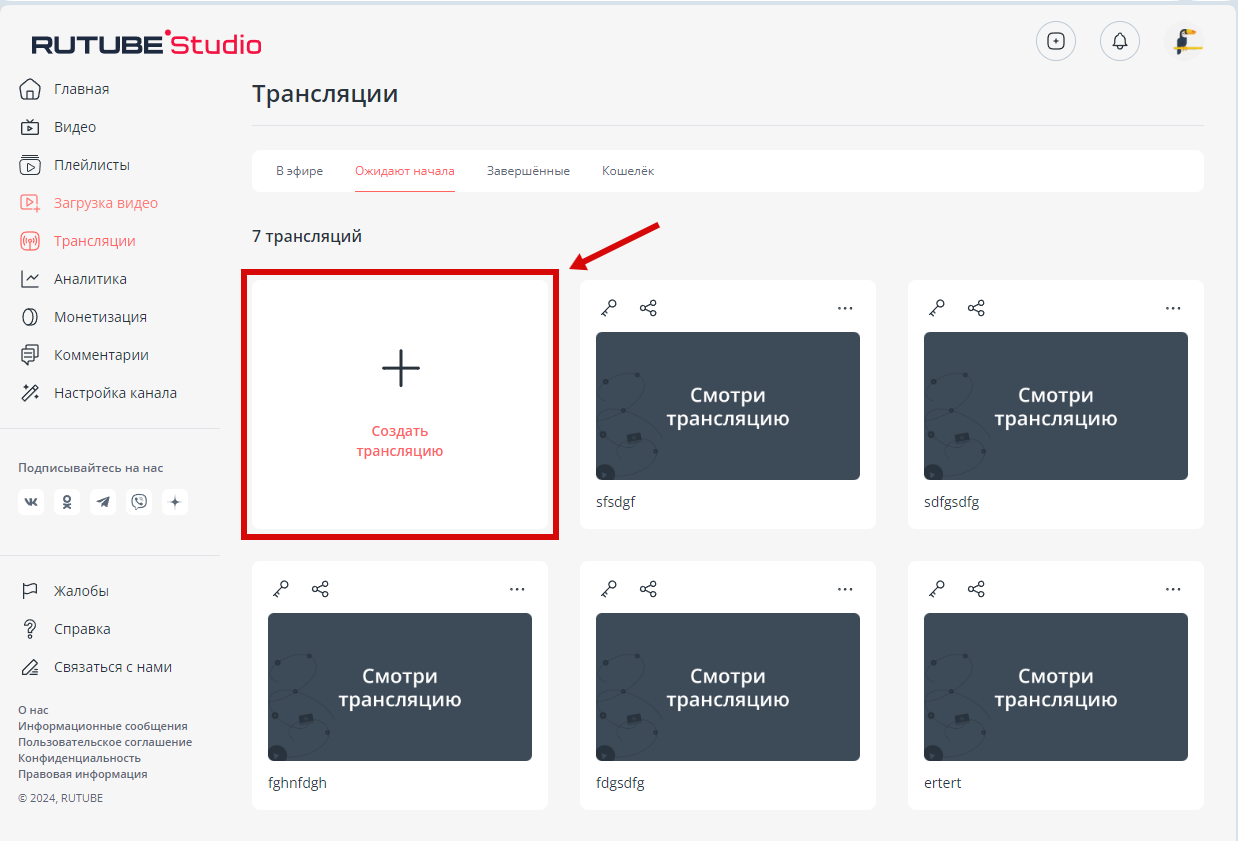The image size is (1238, 841).
Task: Open the more options menu for ertert
Action: [1173, 589]
